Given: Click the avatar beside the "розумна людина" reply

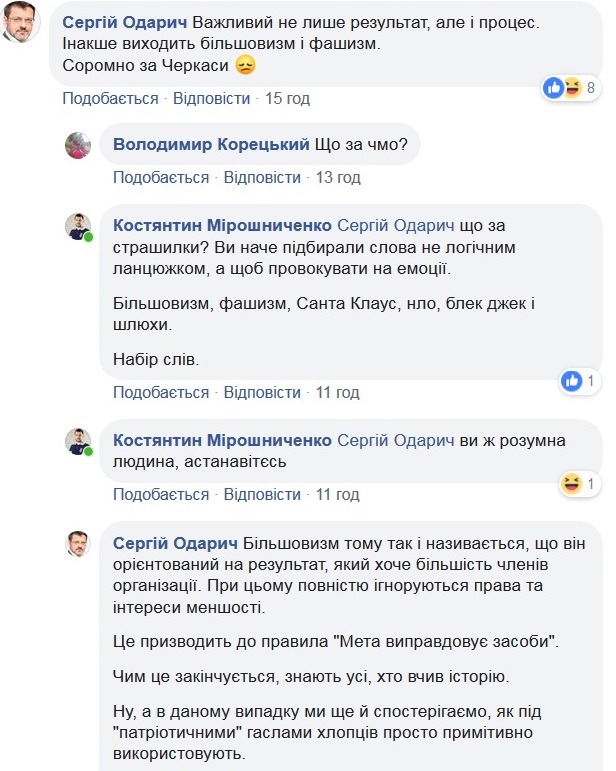Looking at the screenshot, I should coord(79,441).
